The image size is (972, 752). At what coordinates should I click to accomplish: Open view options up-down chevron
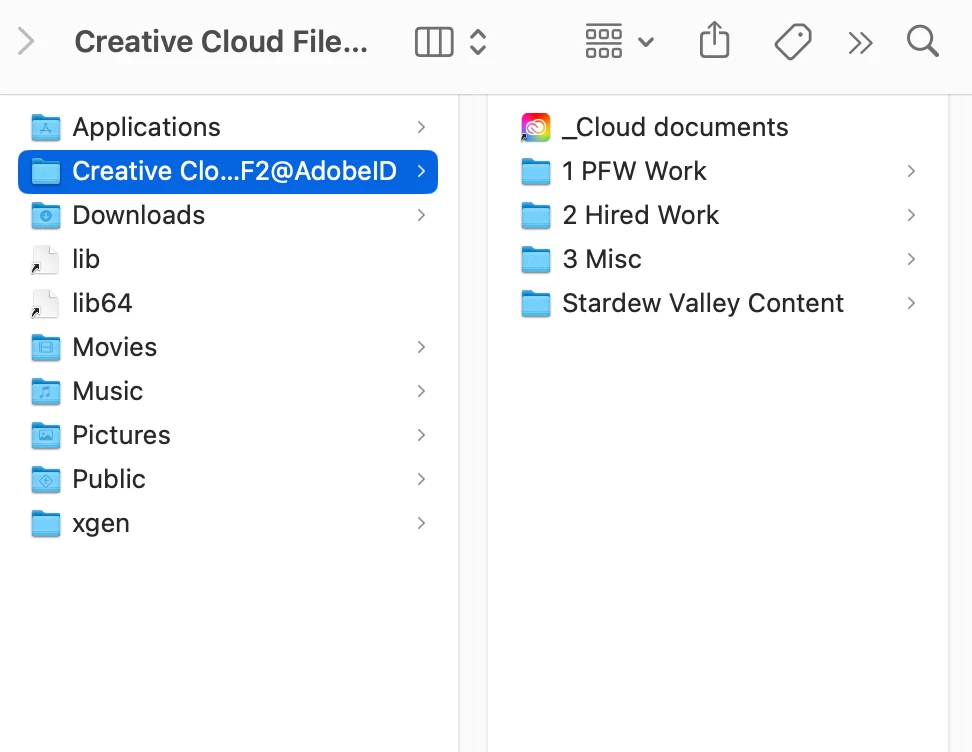coord(477,42)
